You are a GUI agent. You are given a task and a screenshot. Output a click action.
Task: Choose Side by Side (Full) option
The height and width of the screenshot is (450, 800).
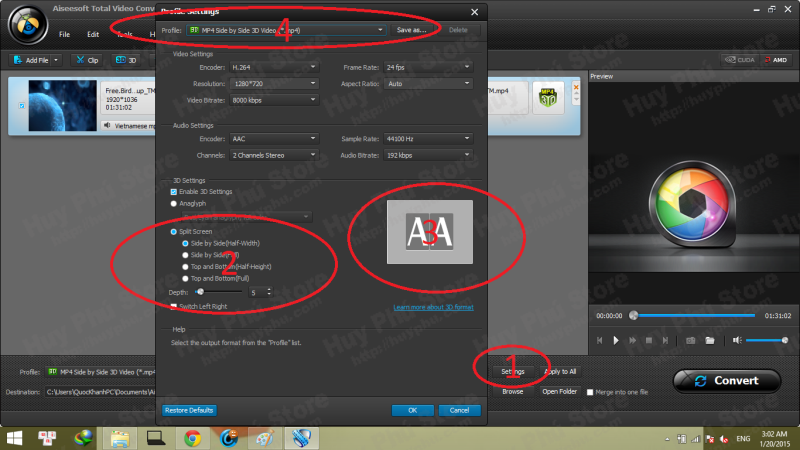[x=185, y=255]
